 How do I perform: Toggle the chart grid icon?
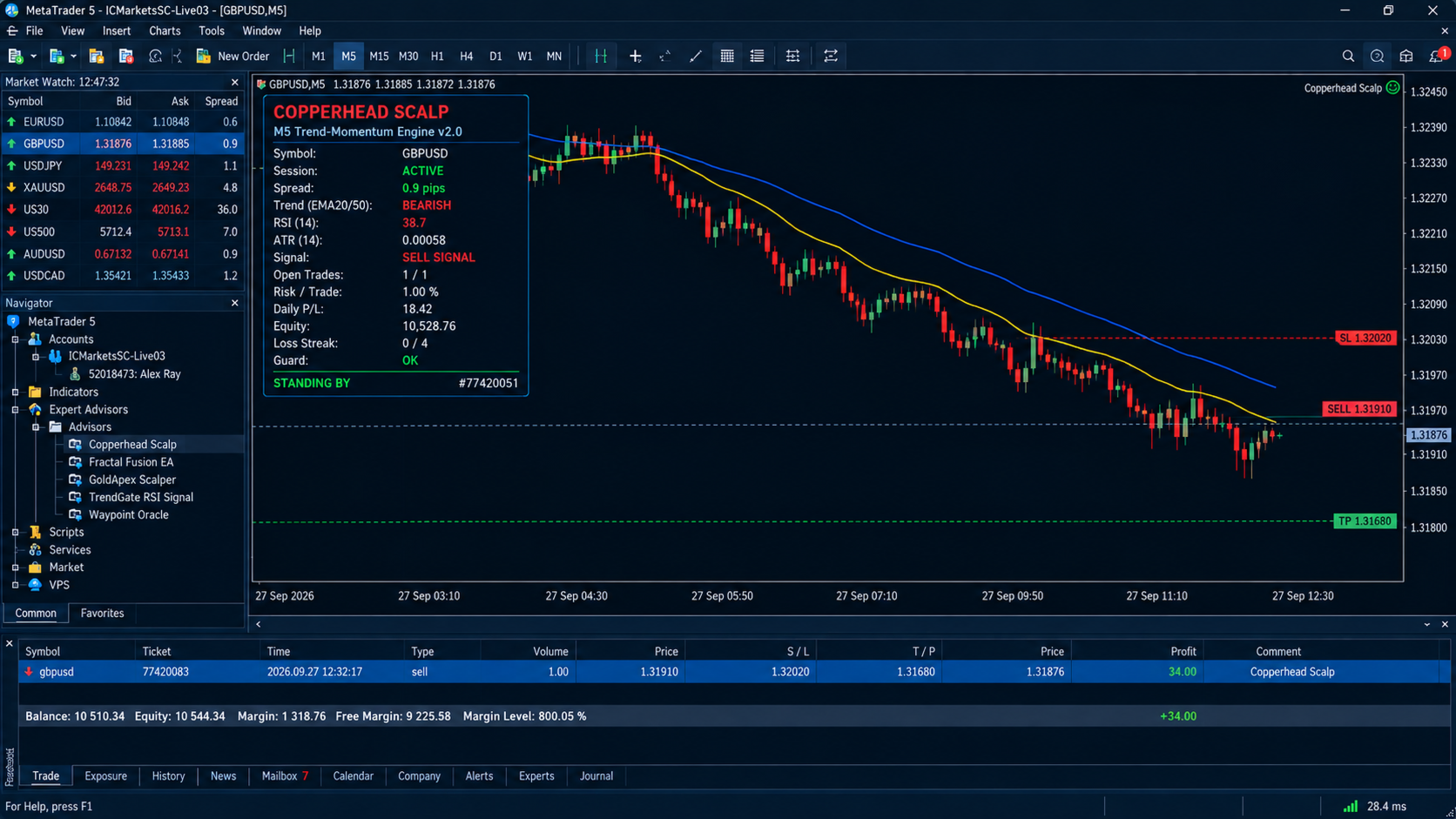(x=727, y=56)
